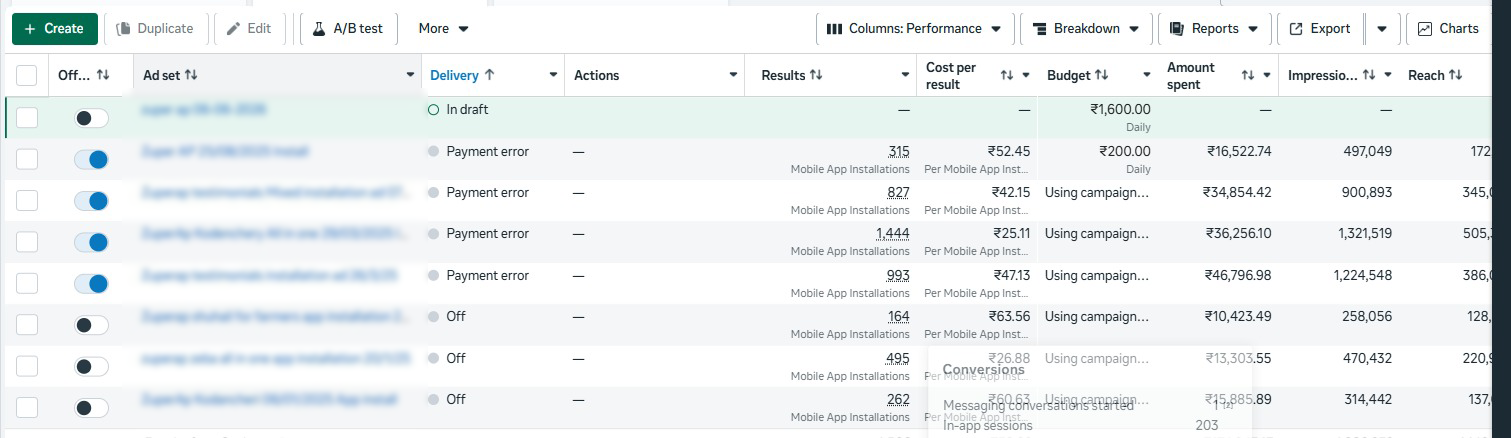This screenshot has height=438, width=1511.
Task: Click the Duplicate copy icon
Action: 124,29
